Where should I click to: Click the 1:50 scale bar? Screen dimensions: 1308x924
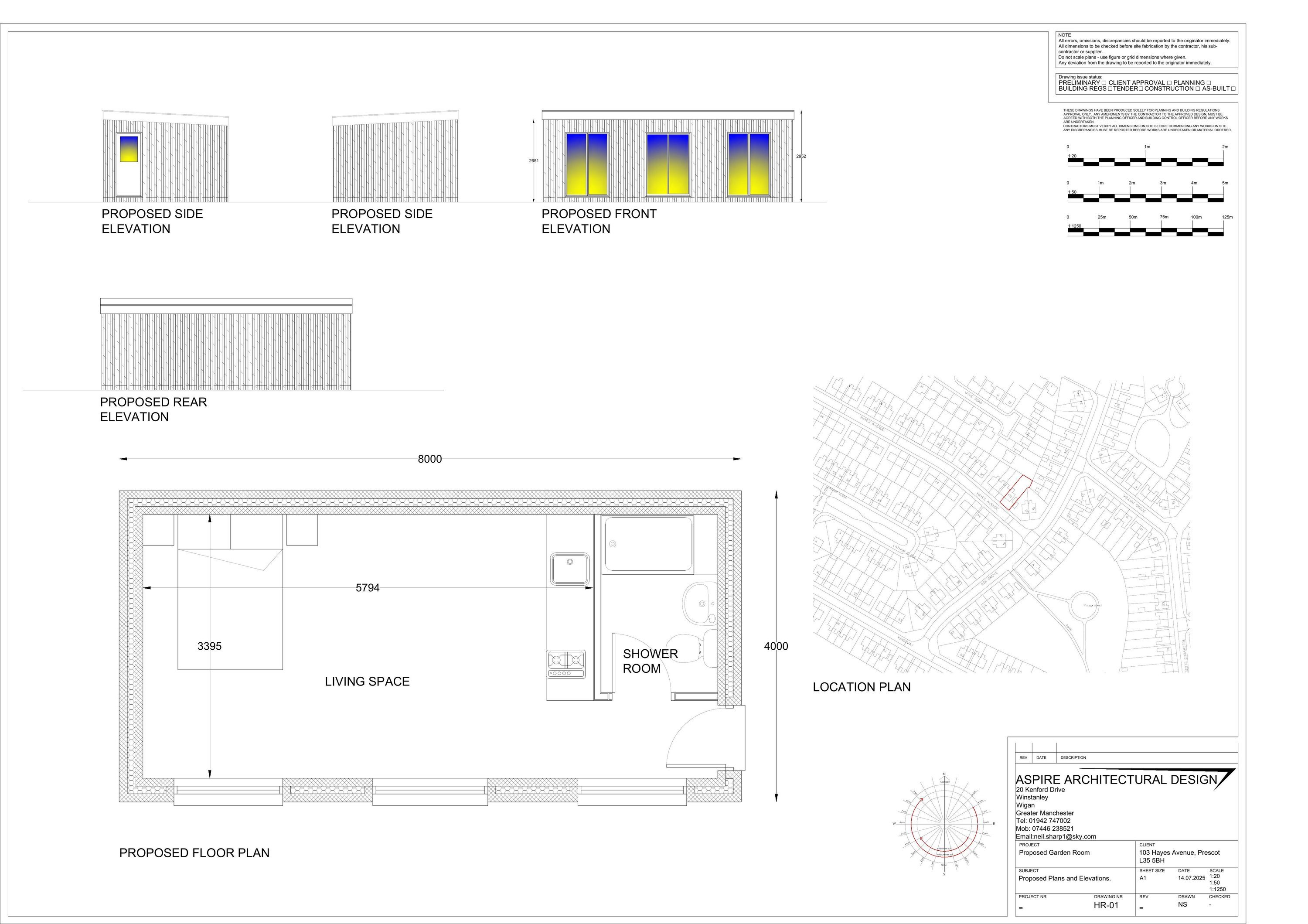[x=1145, y=198]
